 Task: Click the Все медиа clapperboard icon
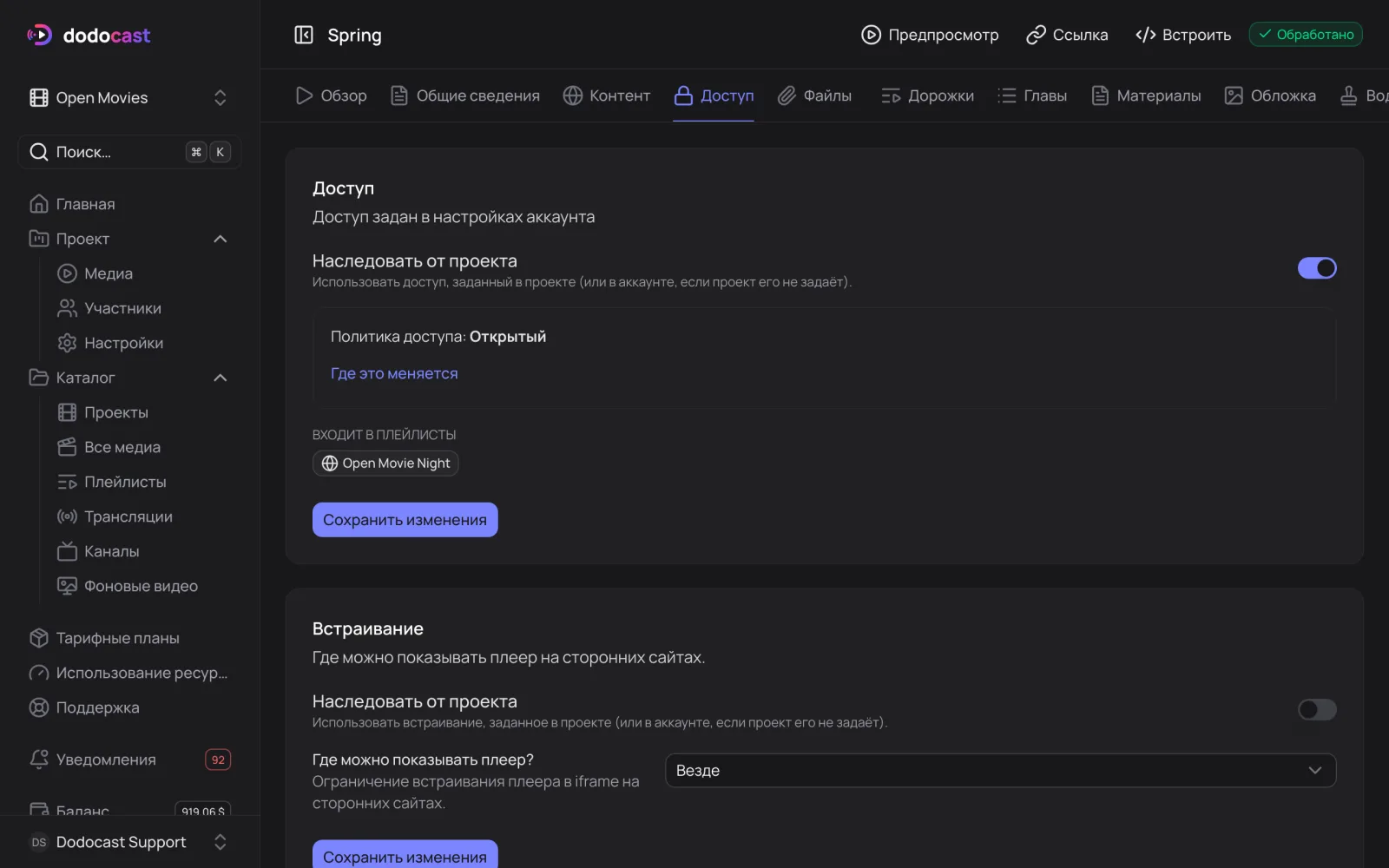(67, 447)
